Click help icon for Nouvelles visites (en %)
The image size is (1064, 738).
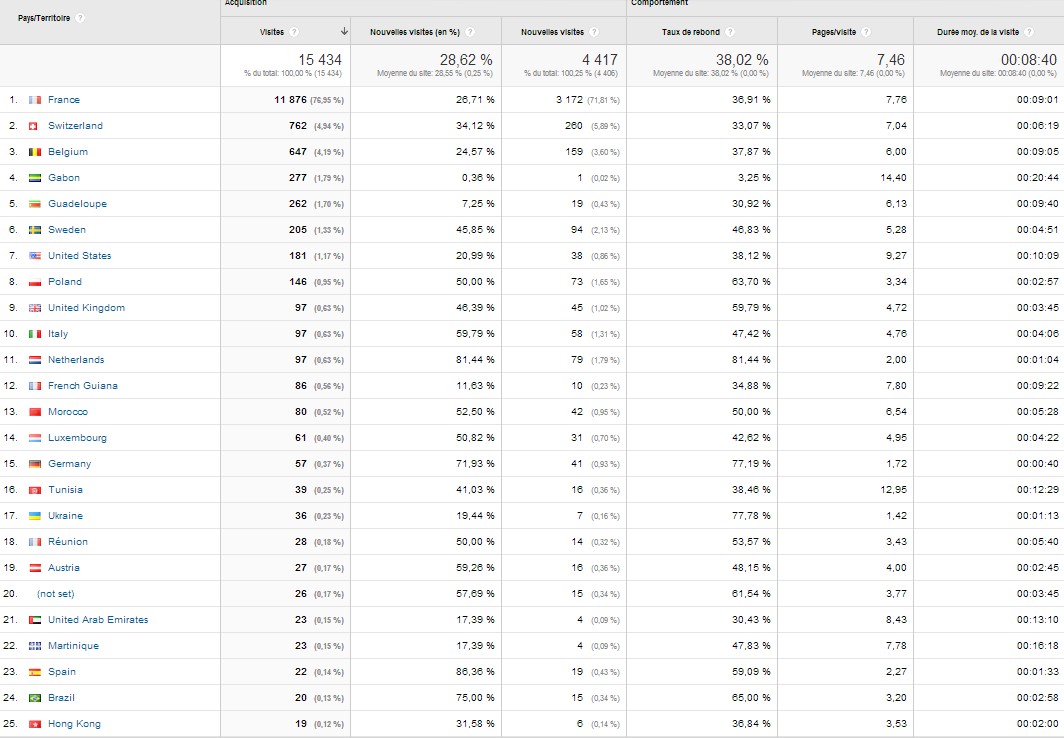tap(470, 32)
